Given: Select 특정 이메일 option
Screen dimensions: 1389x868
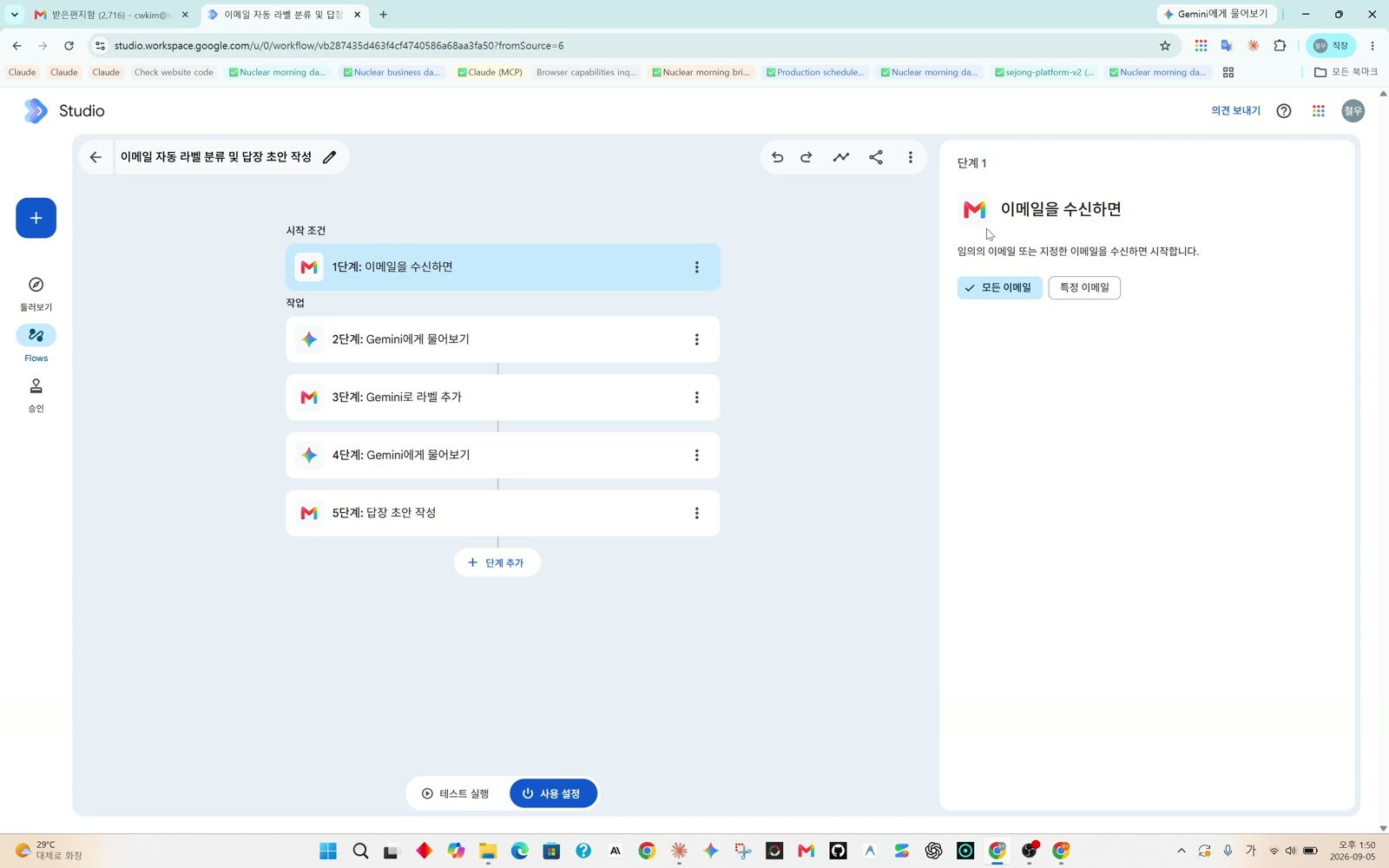Looking at the screenshot, I should tap(1084, 287).
